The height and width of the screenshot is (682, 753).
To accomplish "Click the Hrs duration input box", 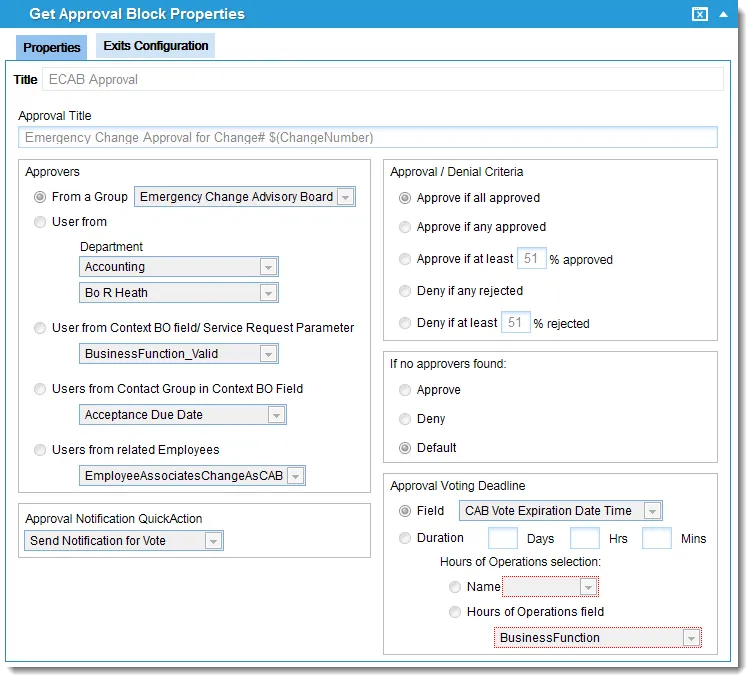I will pos(584,538).
